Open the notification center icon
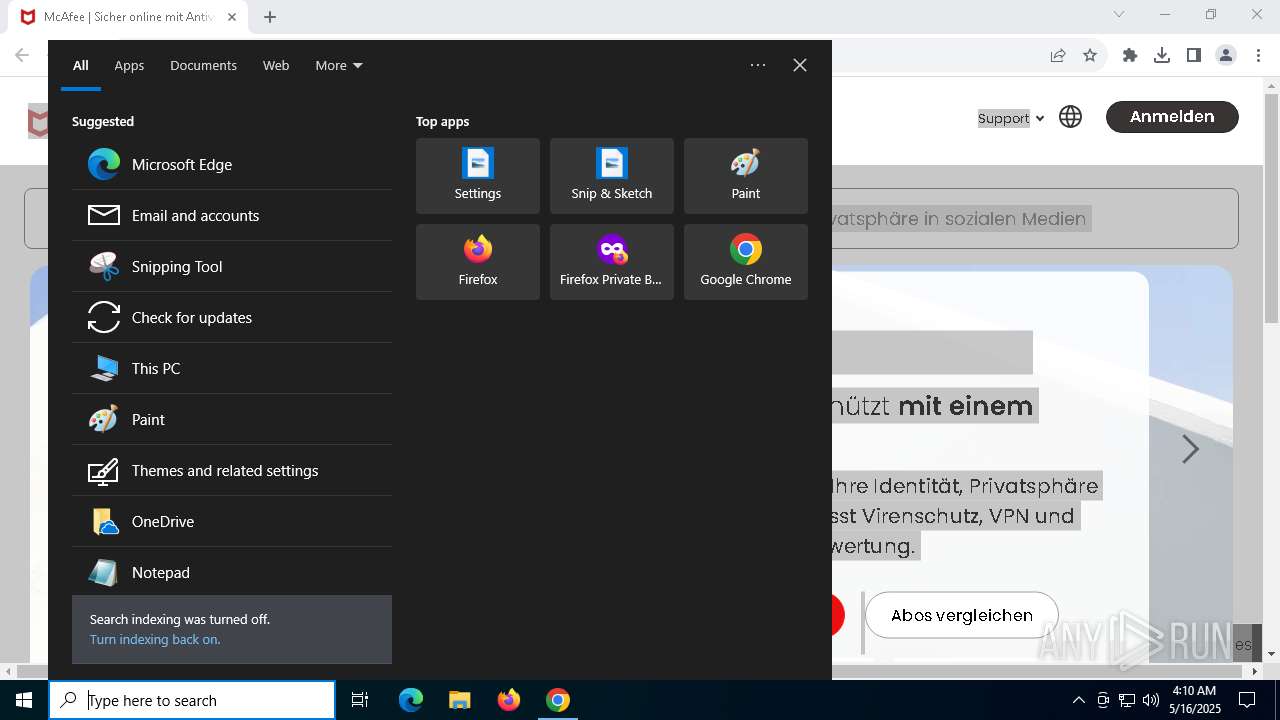Screen dimensions: 1280x720 [x=1247, y=700]
